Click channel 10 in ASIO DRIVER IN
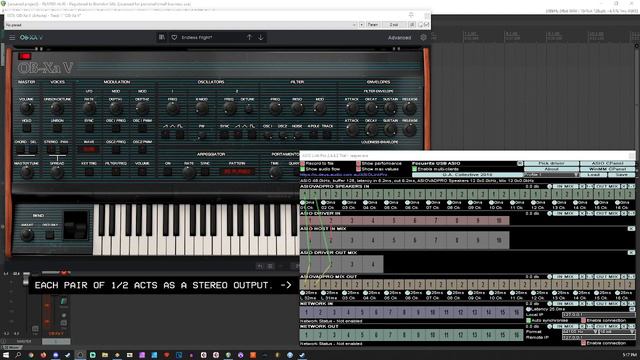Viewport: 640px width, 360px height. click(x=499, y=221)
